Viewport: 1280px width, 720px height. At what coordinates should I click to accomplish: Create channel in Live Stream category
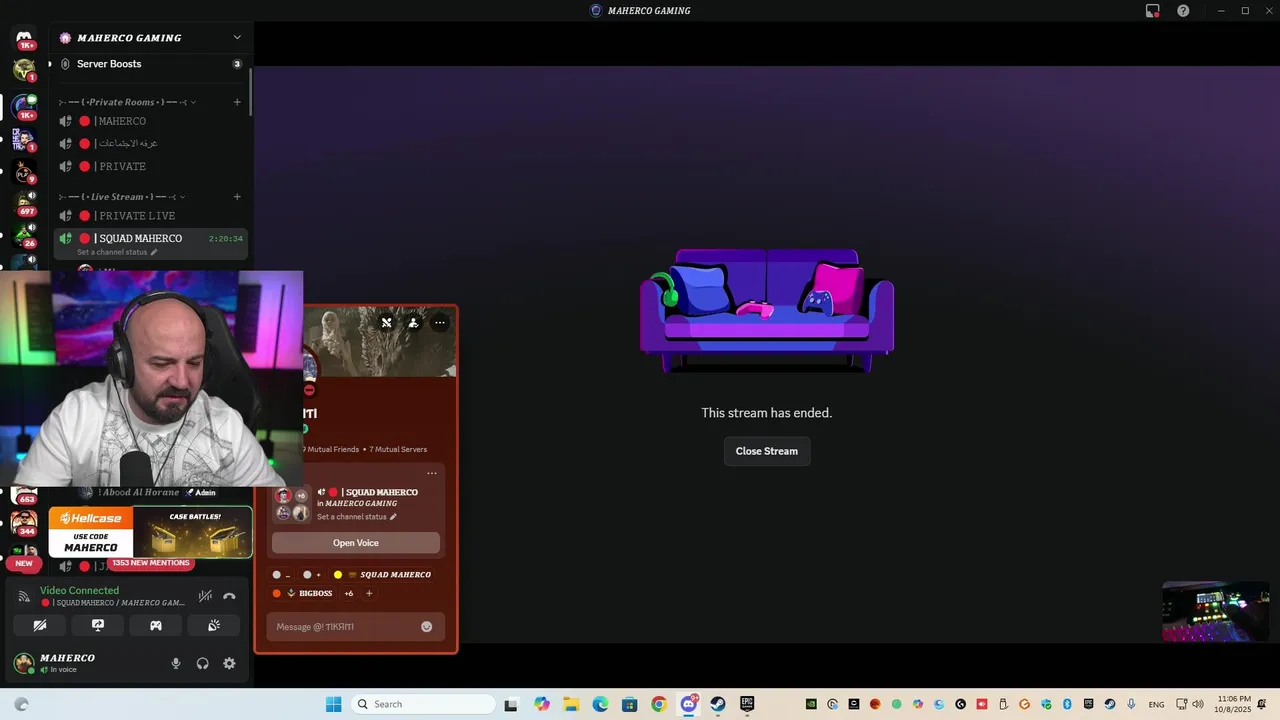coord(237,197)
